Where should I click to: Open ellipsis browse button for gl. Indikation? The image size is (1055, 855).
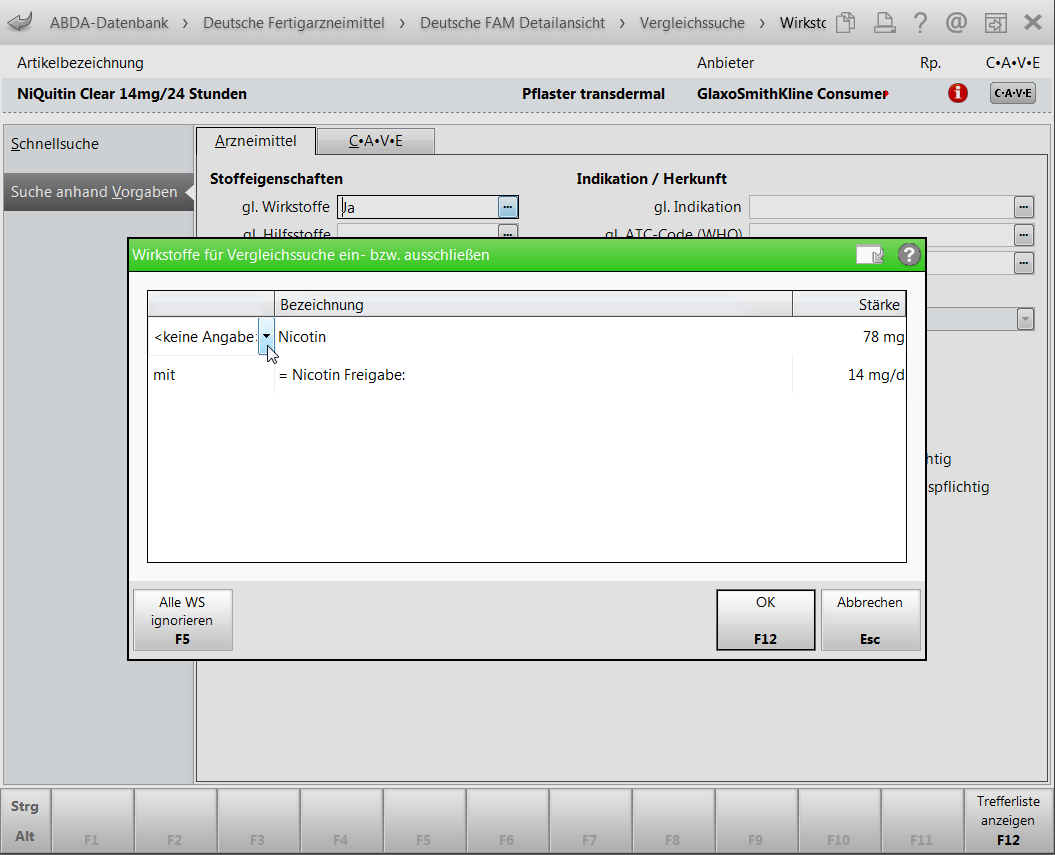[1023, 207]
